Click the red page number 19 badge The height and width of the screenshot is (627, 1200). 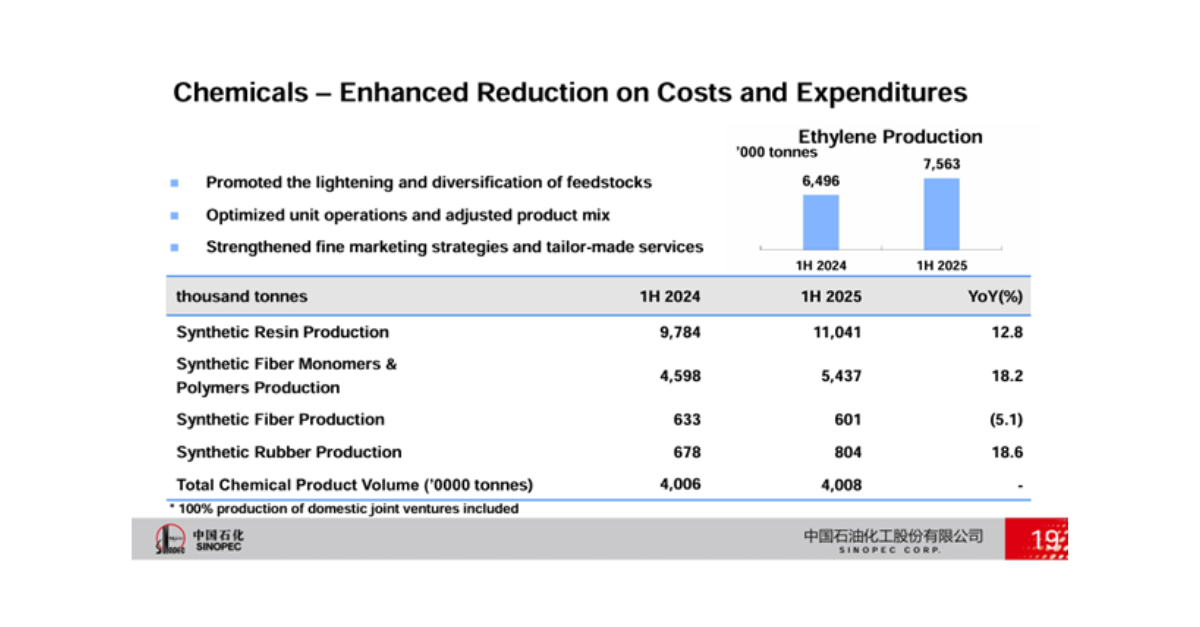[x=1038, y=540]
